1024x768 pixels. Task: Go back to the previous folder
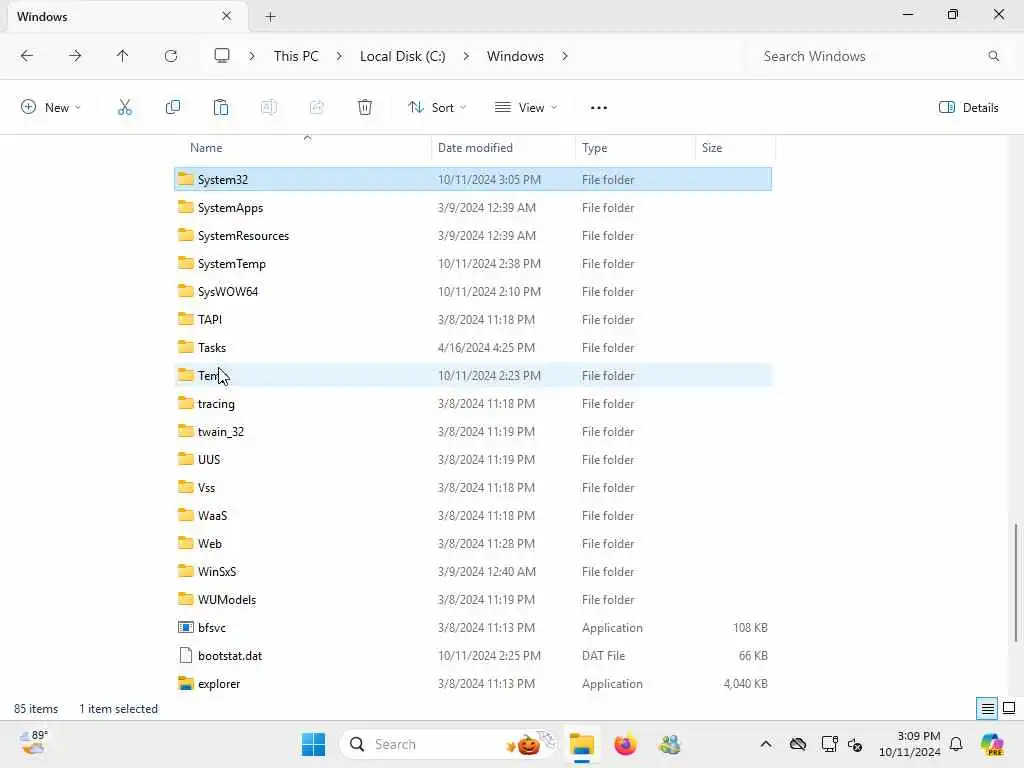[x=27, y=56]
